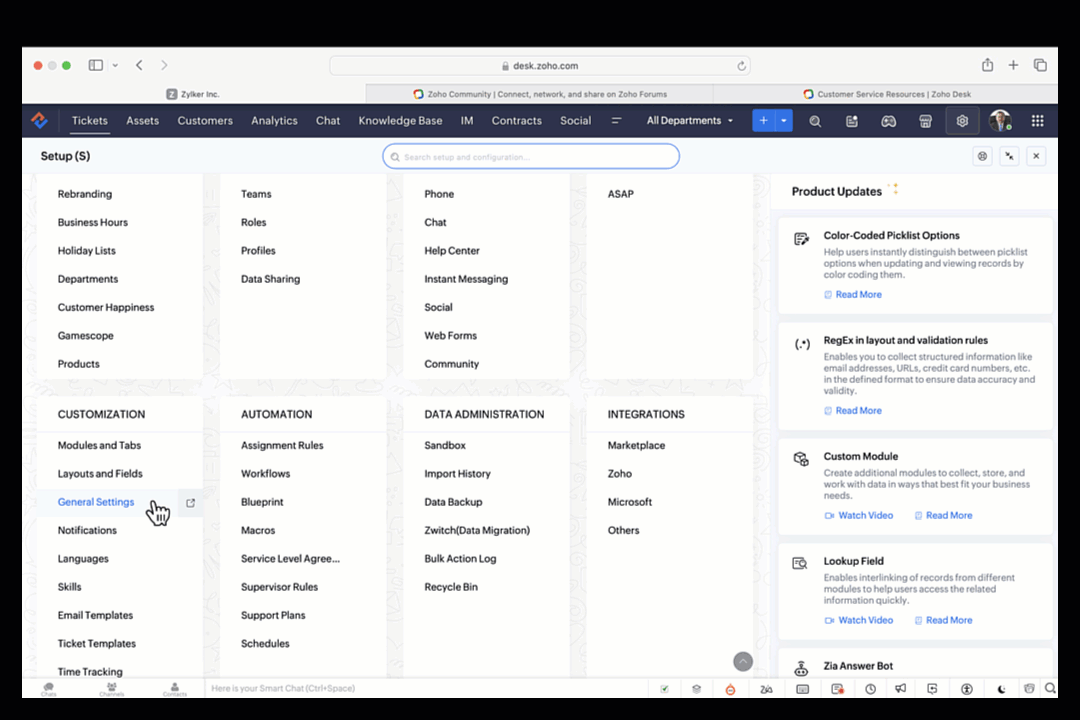This screenshot has width=1080, height=720.
Task: Open the Knowledge Base tab
Action: [x=400, y=121]
